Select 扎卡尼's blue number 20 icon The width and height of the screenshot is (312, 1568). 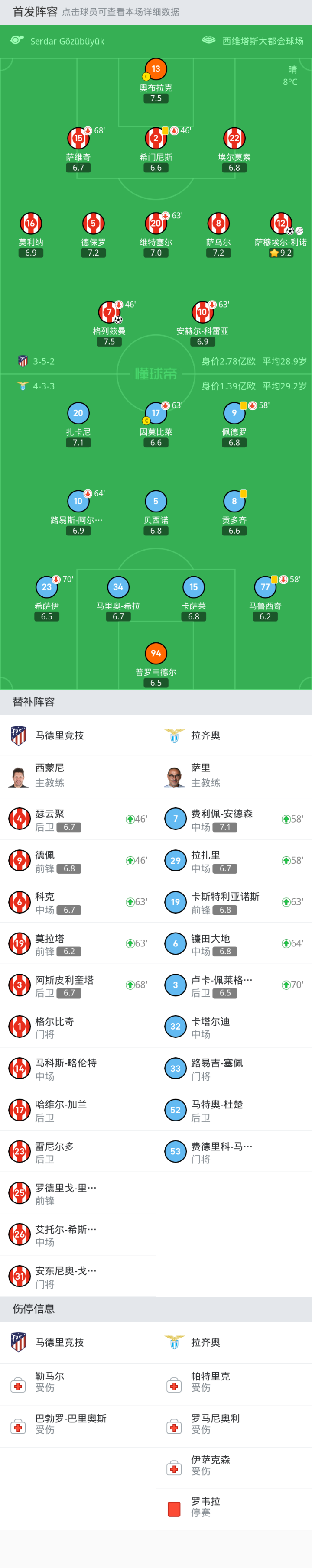click(x=78, y=413)
